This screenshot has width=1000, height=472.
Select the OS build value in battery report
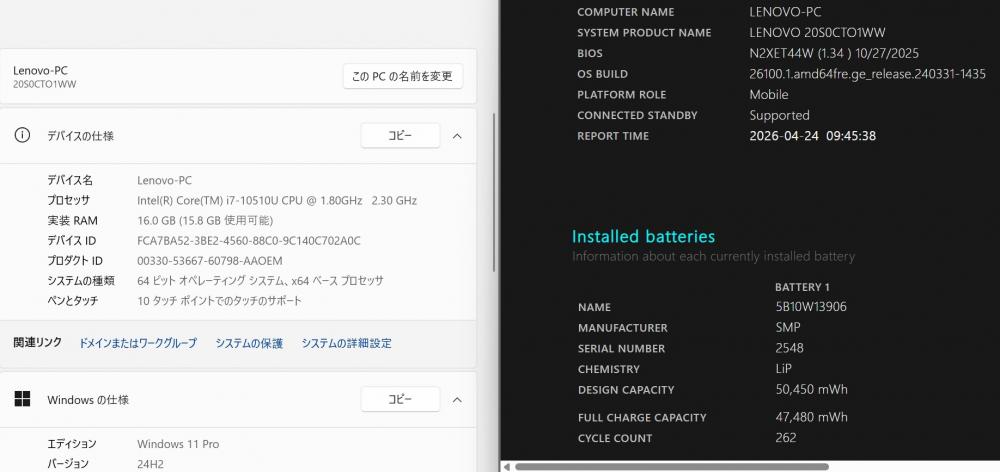(867, 74)
